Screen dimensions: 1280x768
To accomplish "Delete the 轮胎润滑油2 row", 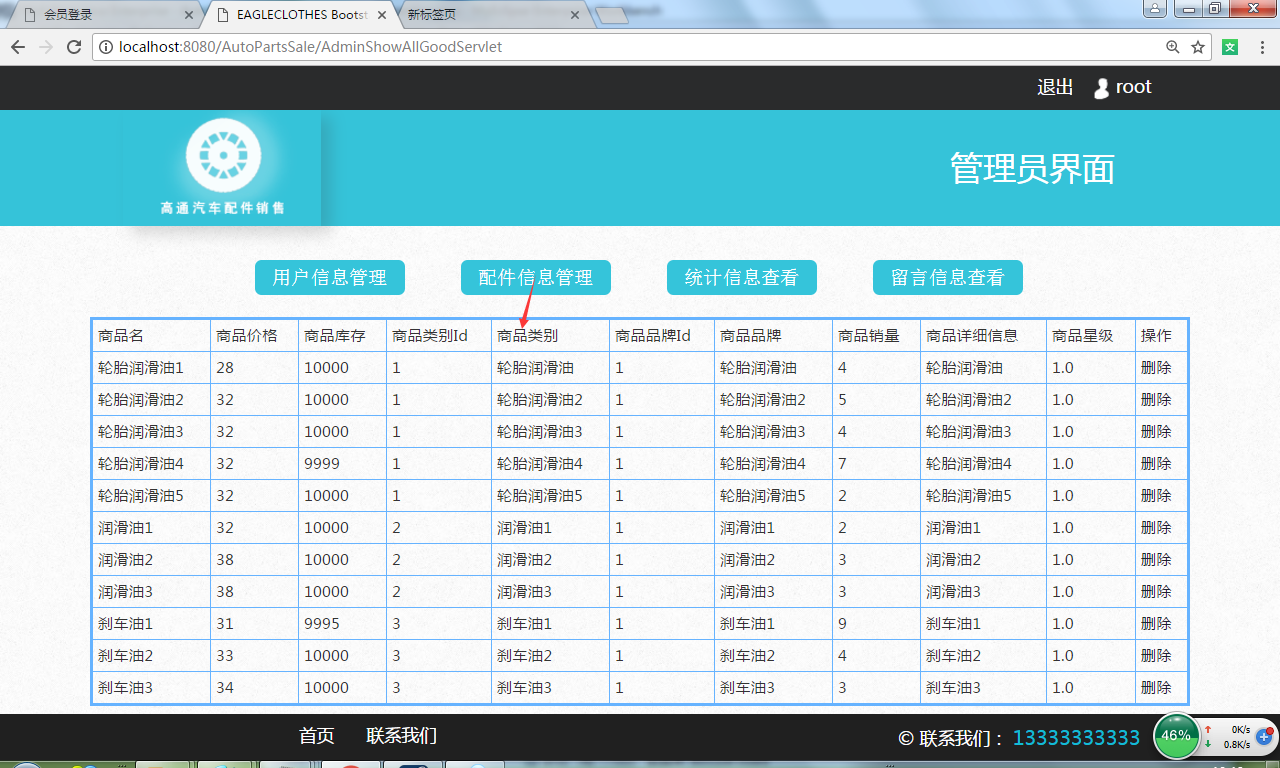I will [1156, 400].
